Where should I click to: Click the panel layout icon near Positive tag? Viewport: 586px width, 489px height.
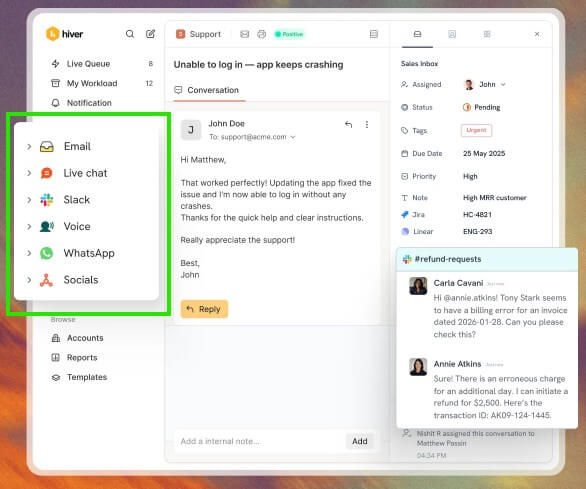click(x=374, y=34)
